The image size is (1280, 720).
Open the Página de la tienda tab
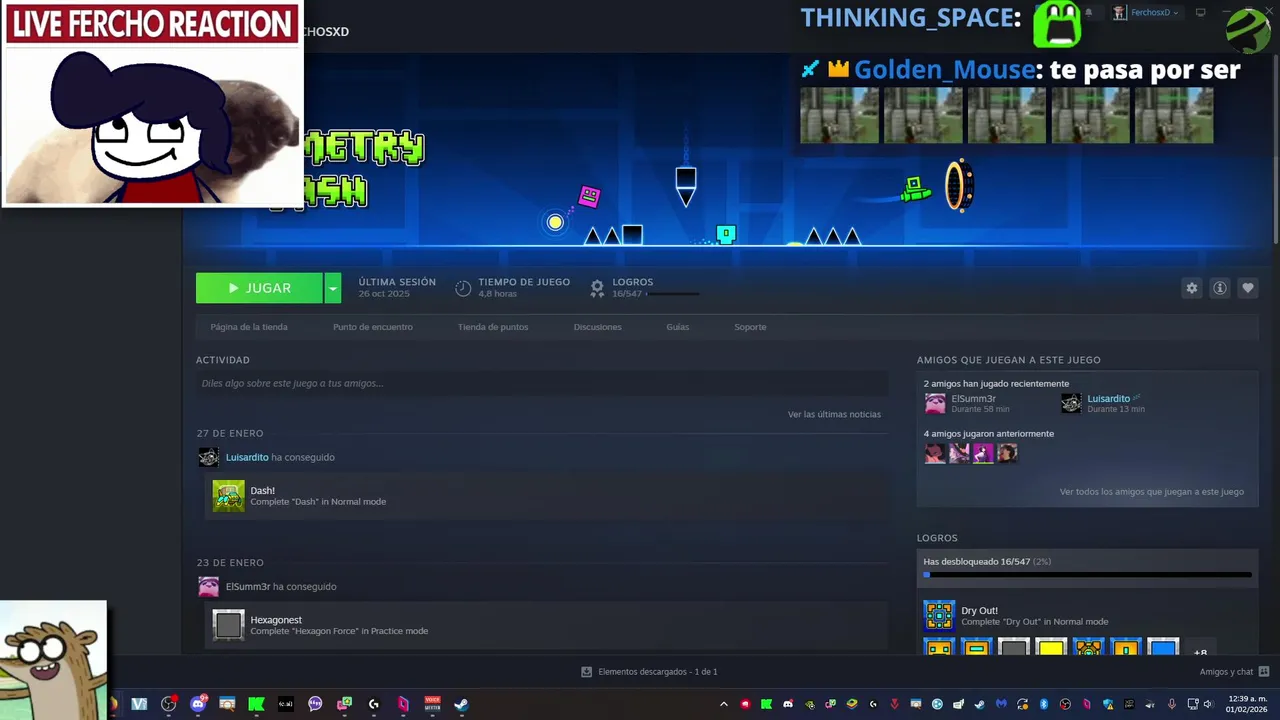pyautogui.click(x=249, y=327)
